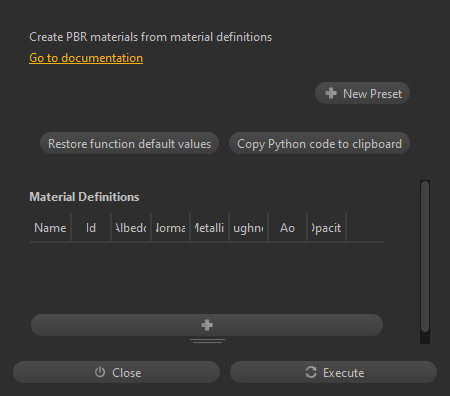Sort by the Albedo column header
Screen dimensions: 450x396
pos(131,228)
